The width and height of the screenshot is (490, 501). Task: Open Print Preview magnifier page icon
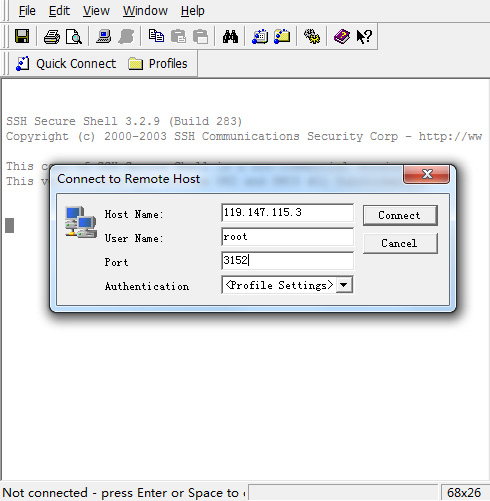coord(74,37)
